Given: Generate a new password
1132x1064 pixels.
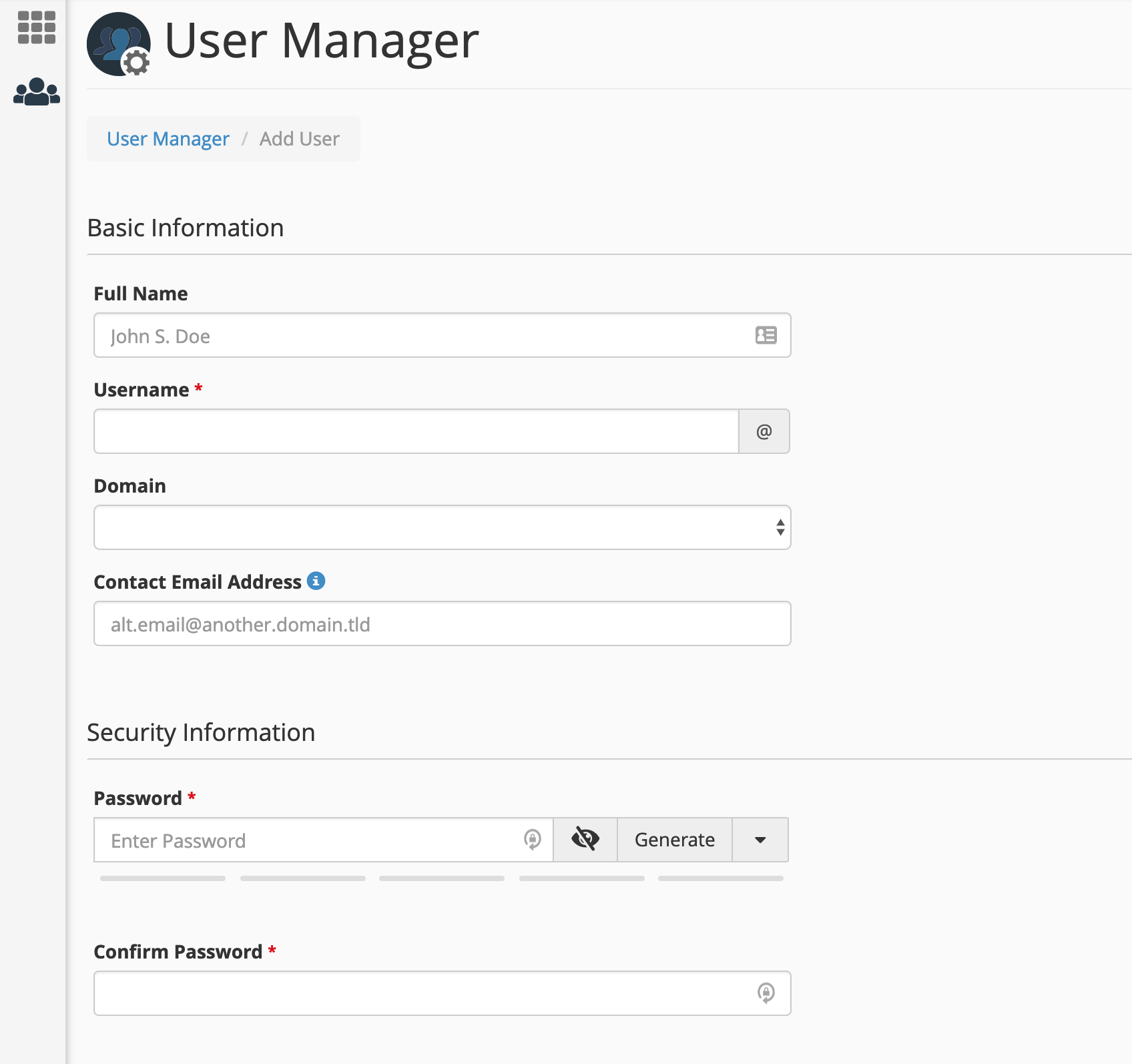Looking at the screenshot, I should coord(674,840).
